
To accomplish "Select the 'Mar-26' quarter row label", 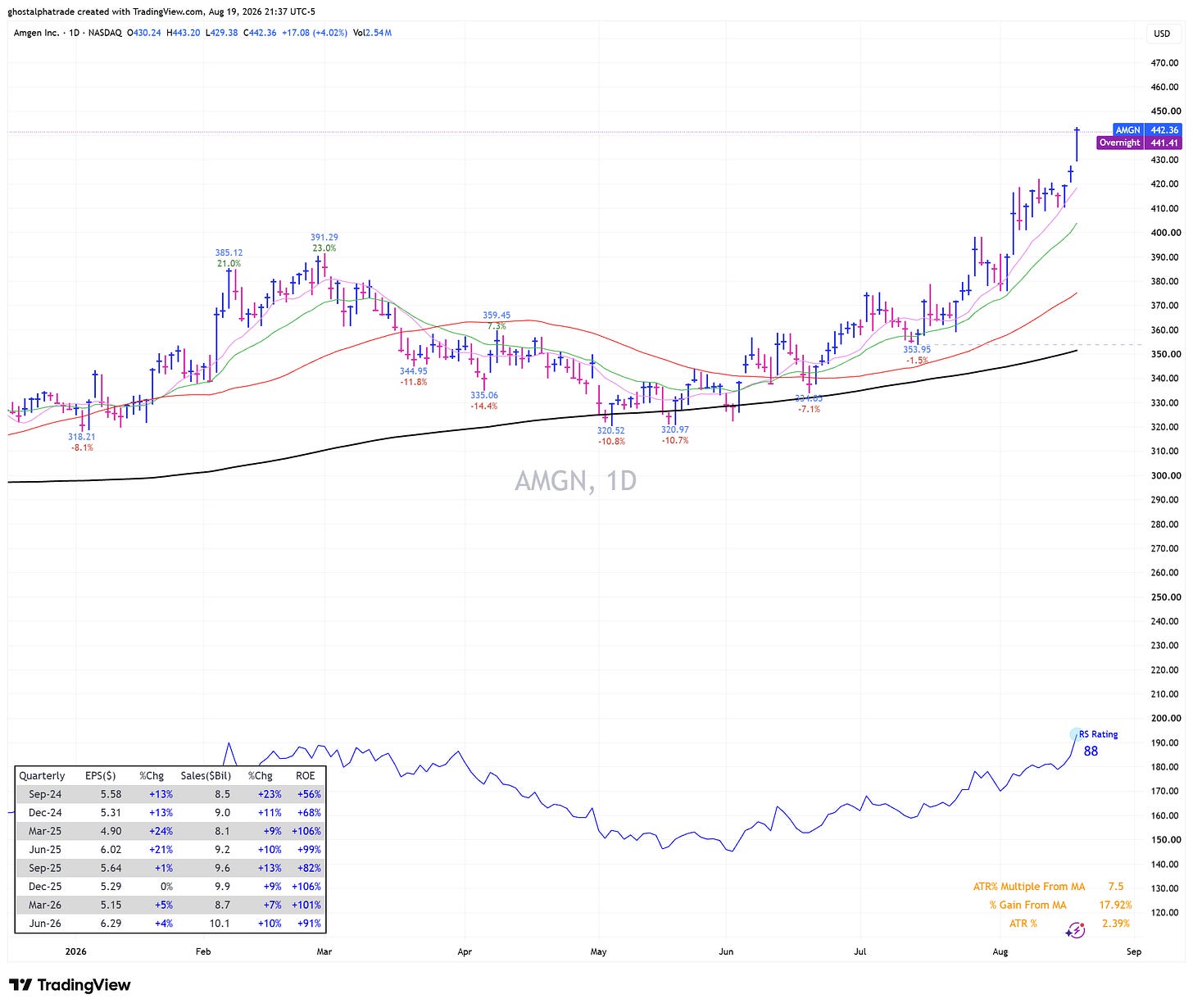I will tap(45, 905).
